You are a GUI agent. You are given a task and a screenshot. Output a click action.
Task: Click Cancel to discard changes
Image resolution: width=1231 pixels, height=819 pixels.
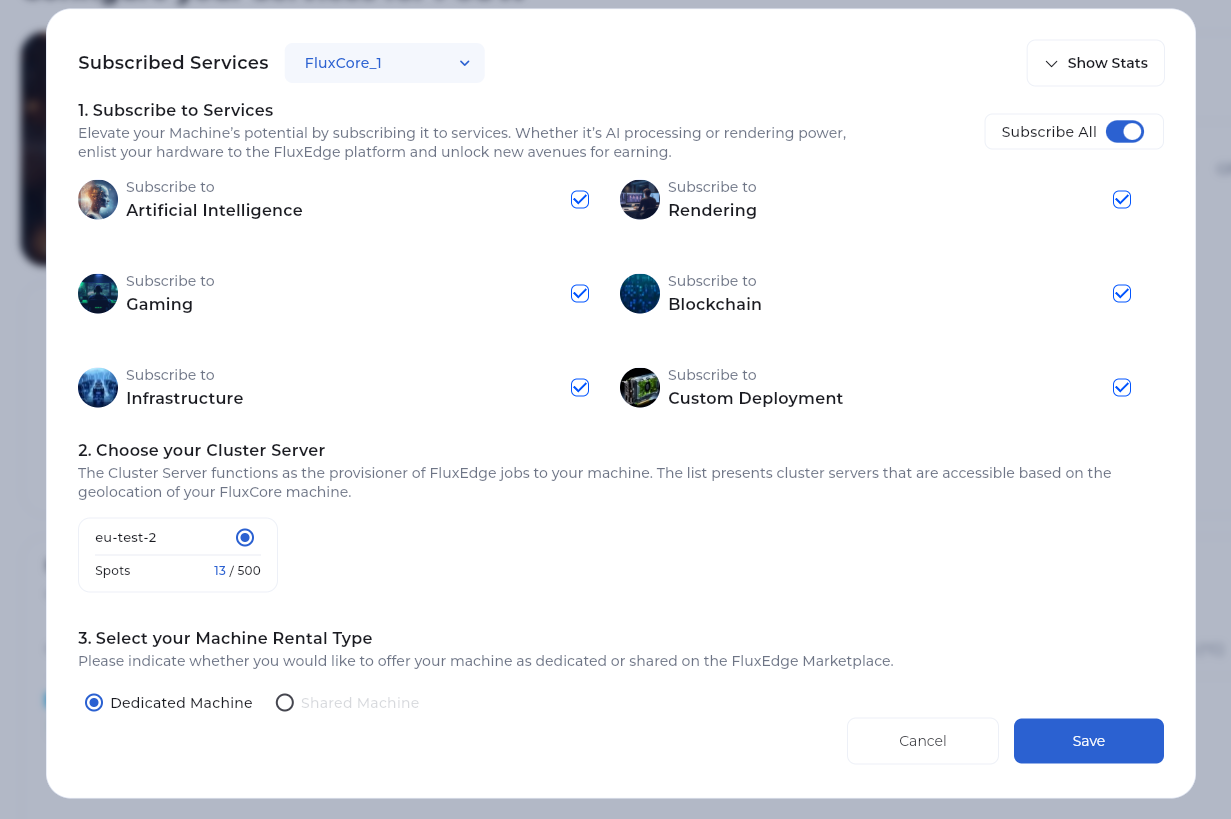coord(922,741)
